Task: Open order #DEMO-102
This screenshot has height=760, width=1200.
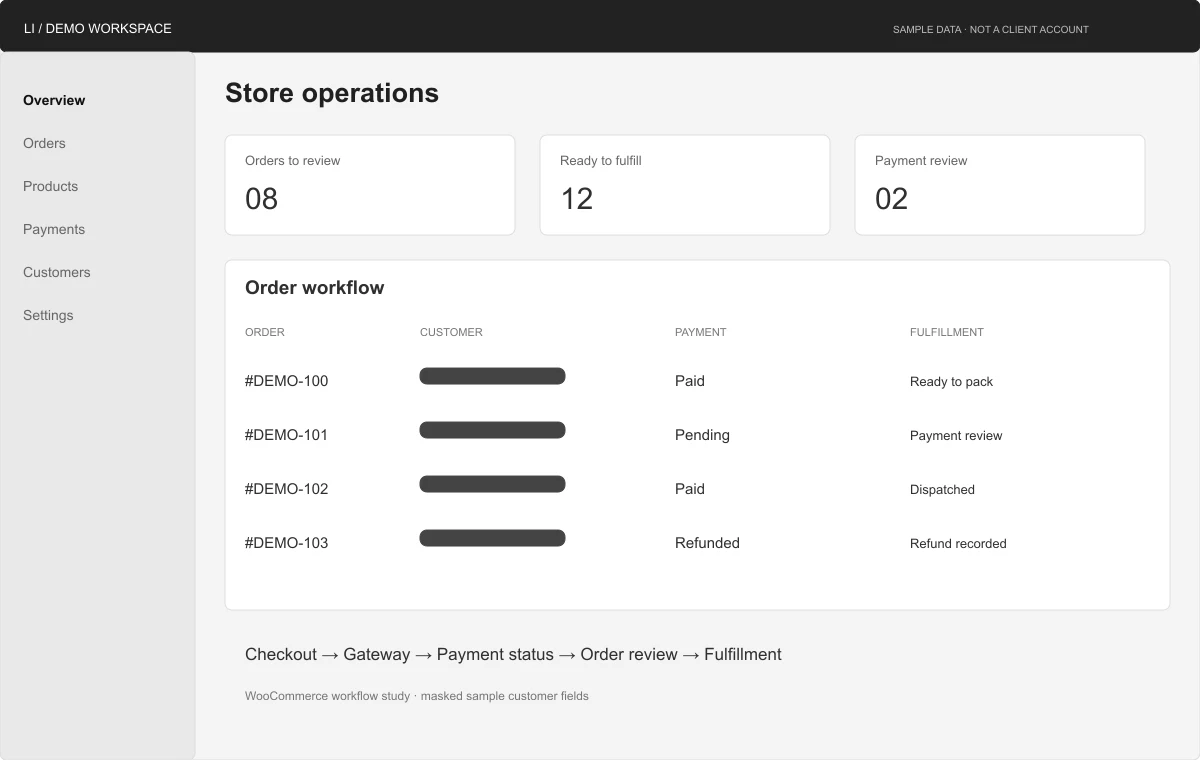Action: pyautogui.click(x=286, y=489)
